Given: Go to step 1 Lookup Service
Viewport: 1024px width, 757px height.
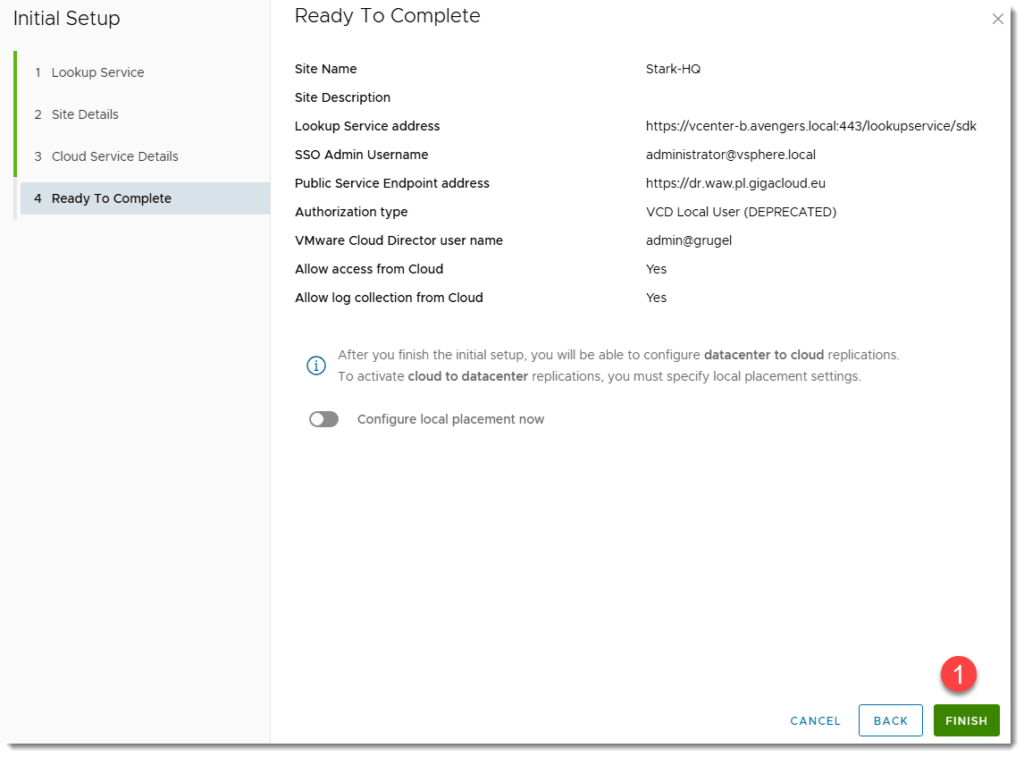Looking at the screenshot, I should point(98,73).
